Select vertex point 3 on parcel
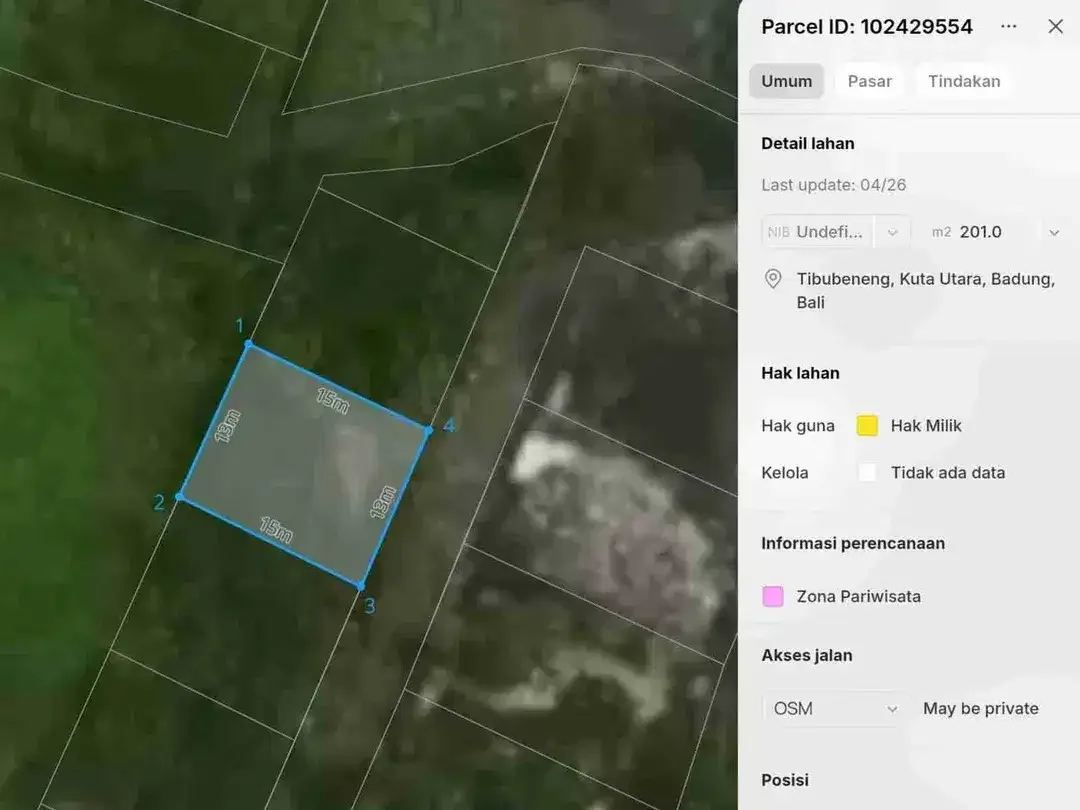This screenshot has height=810, width=1080. tap(360, 586)
